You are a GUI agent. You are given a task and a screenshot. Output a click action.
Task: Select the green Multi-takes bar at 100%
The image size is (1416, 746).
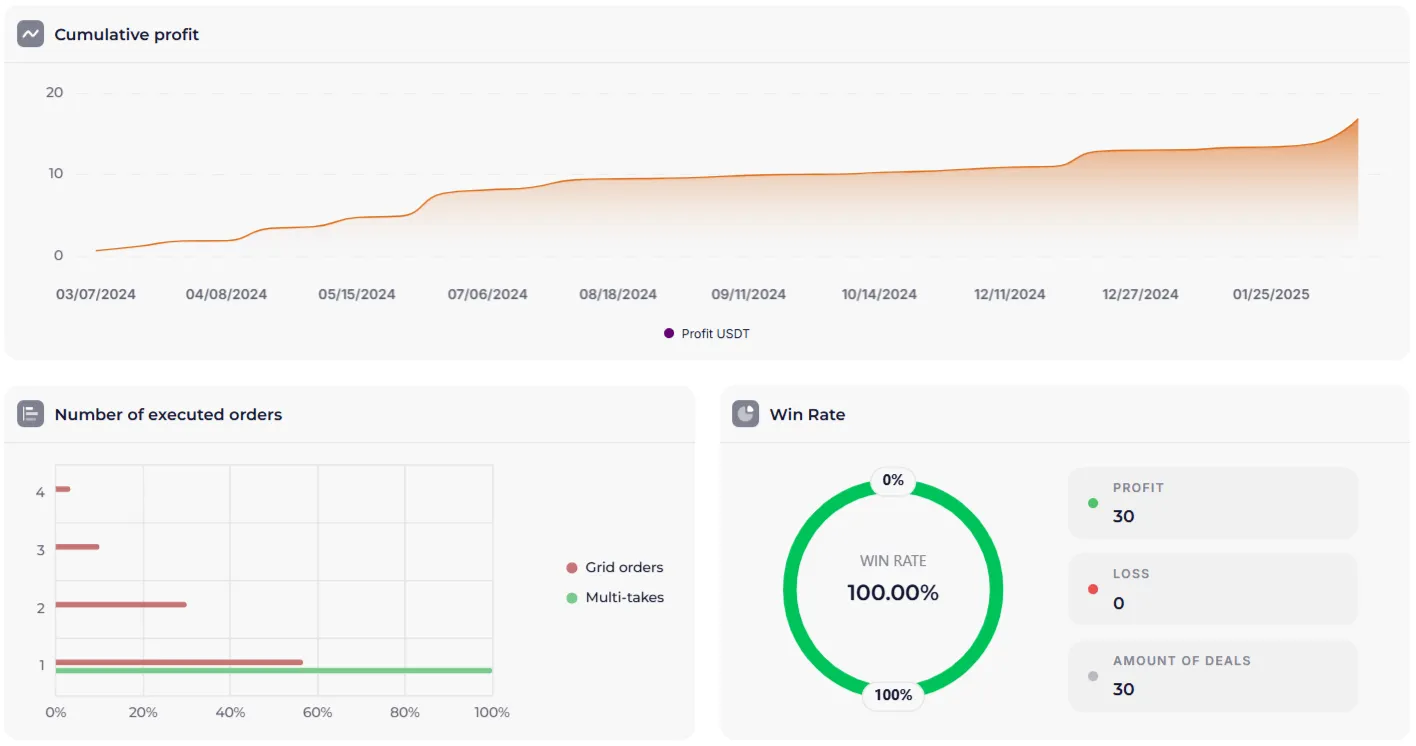click(x=273, y=670)
